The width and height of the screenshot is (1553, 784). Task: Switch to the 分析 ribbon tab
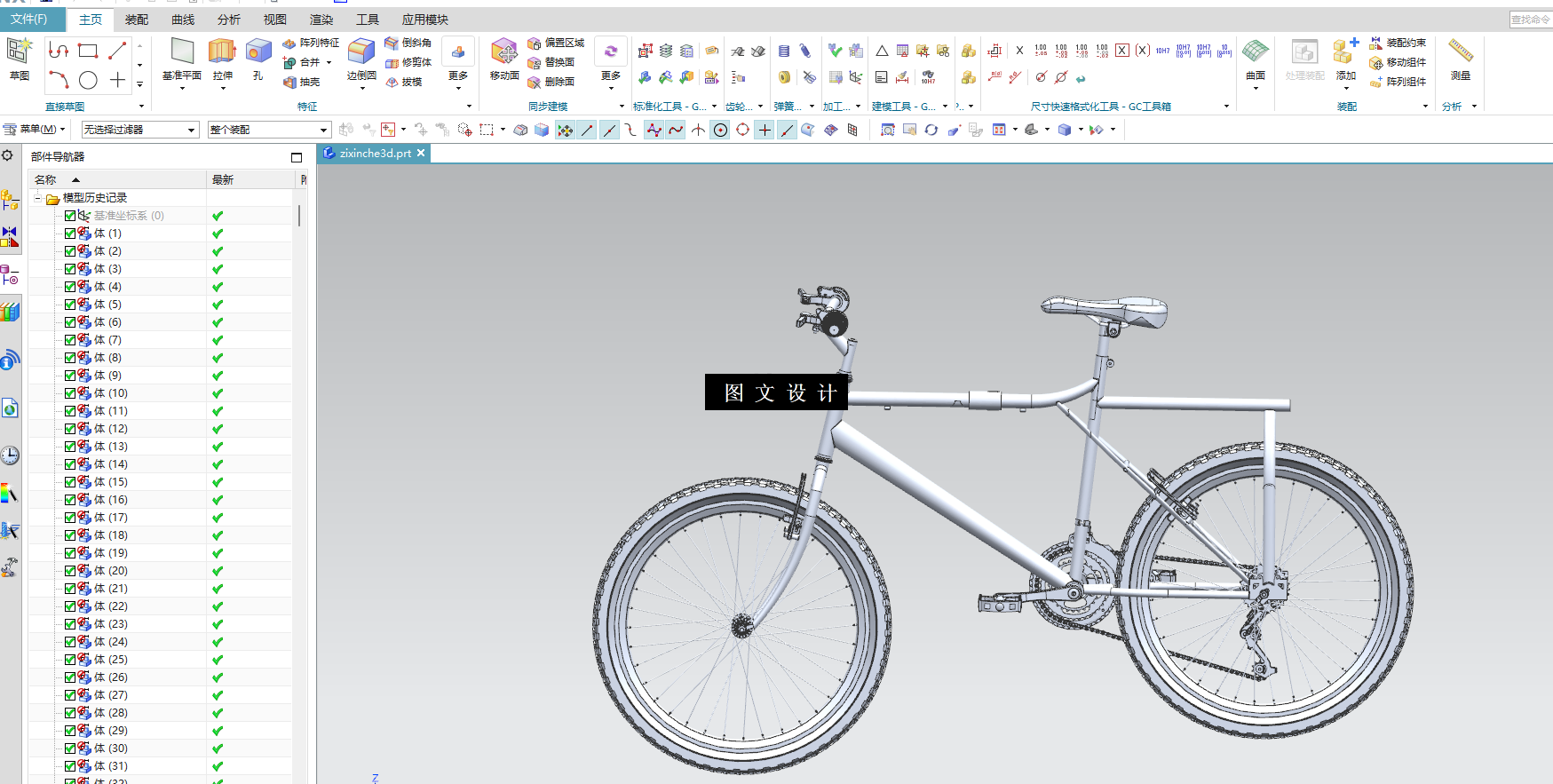point(229,20)
